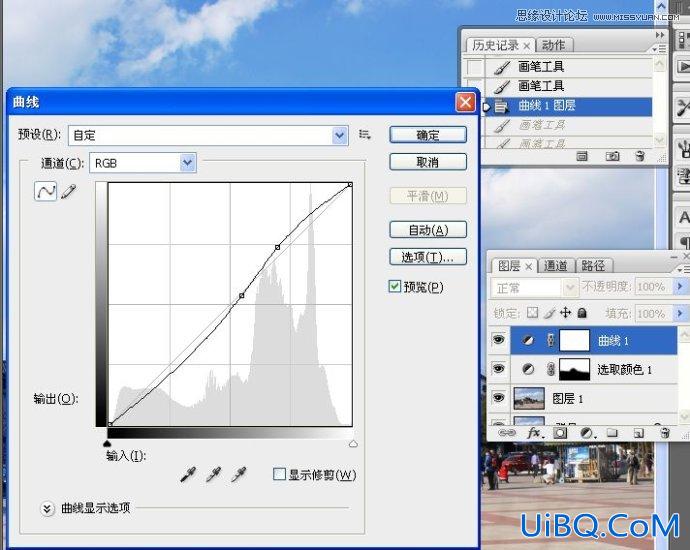Click the 自动 Auto button
This screenshot has height=550, width=690.
click(428, 230)
